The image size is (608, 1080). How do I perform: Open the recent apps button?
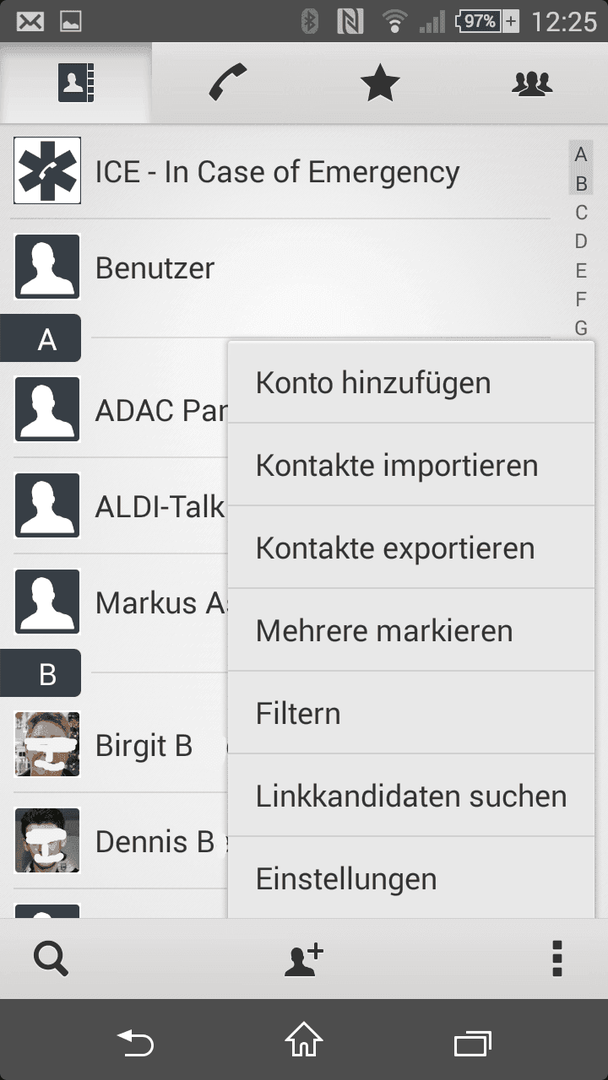click(472, 1043)
